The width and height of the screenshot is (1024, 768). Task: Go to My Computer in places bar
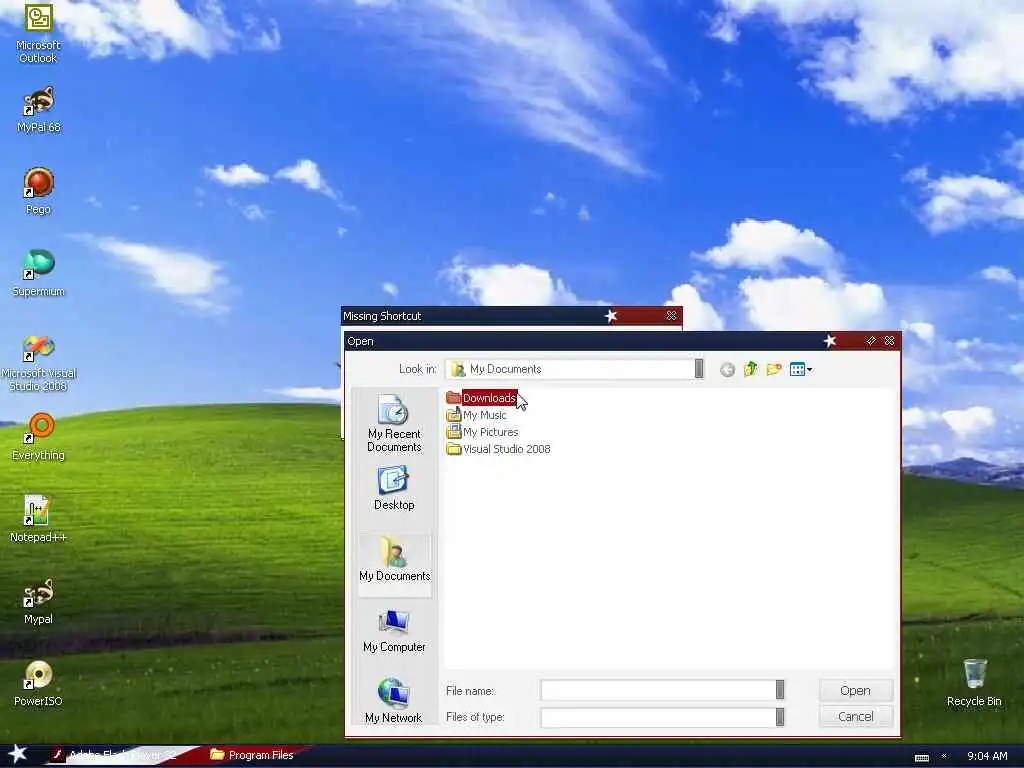tap(394, 630)
